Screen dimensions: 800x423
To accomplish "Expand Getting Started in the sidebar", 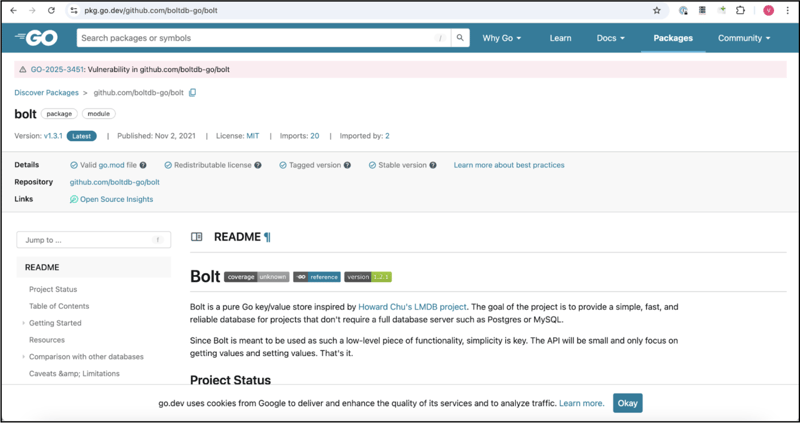I will (24, 323).
